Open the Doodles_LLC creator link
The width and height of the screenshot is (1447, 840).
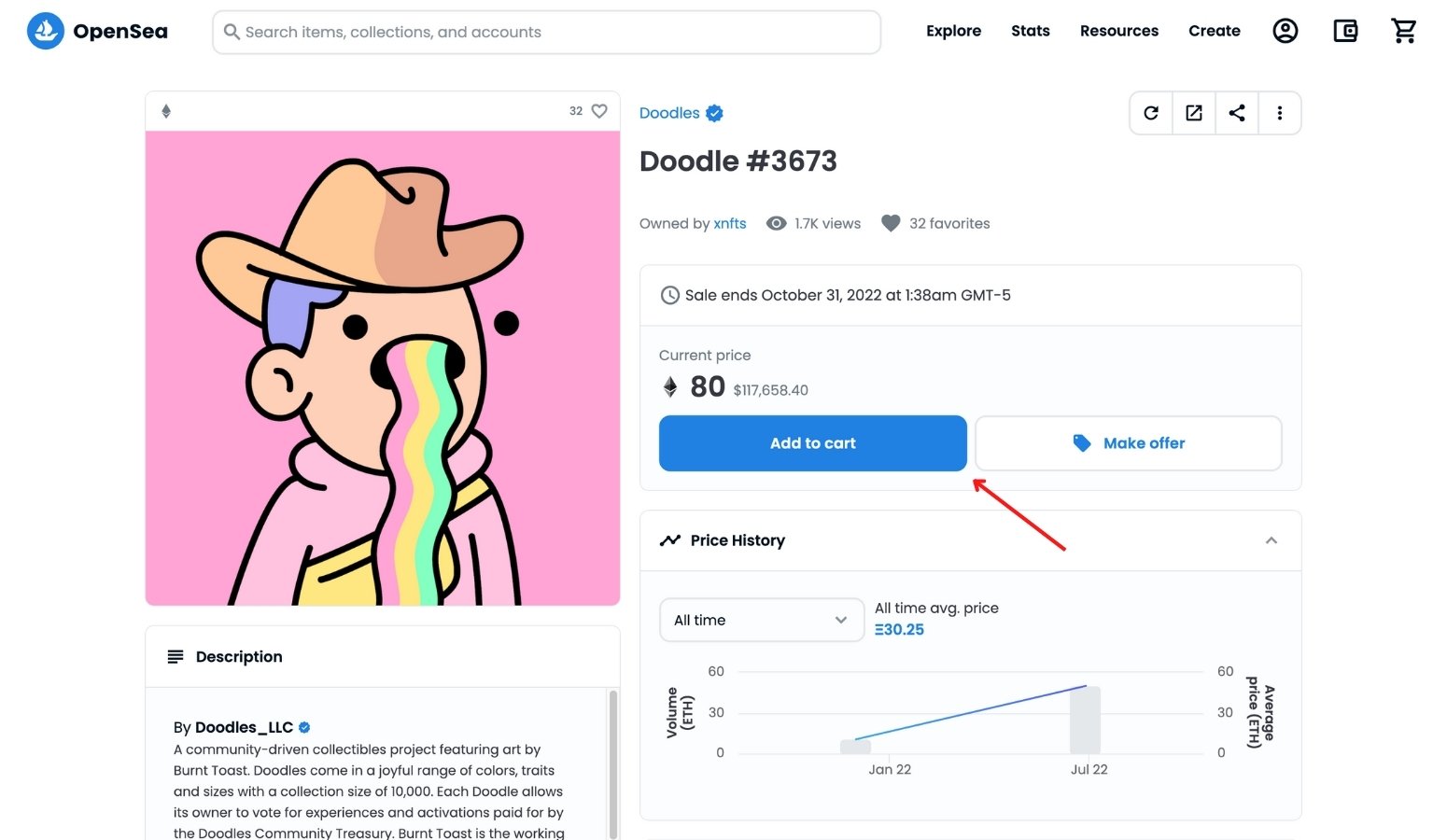(x=244, y=727)
